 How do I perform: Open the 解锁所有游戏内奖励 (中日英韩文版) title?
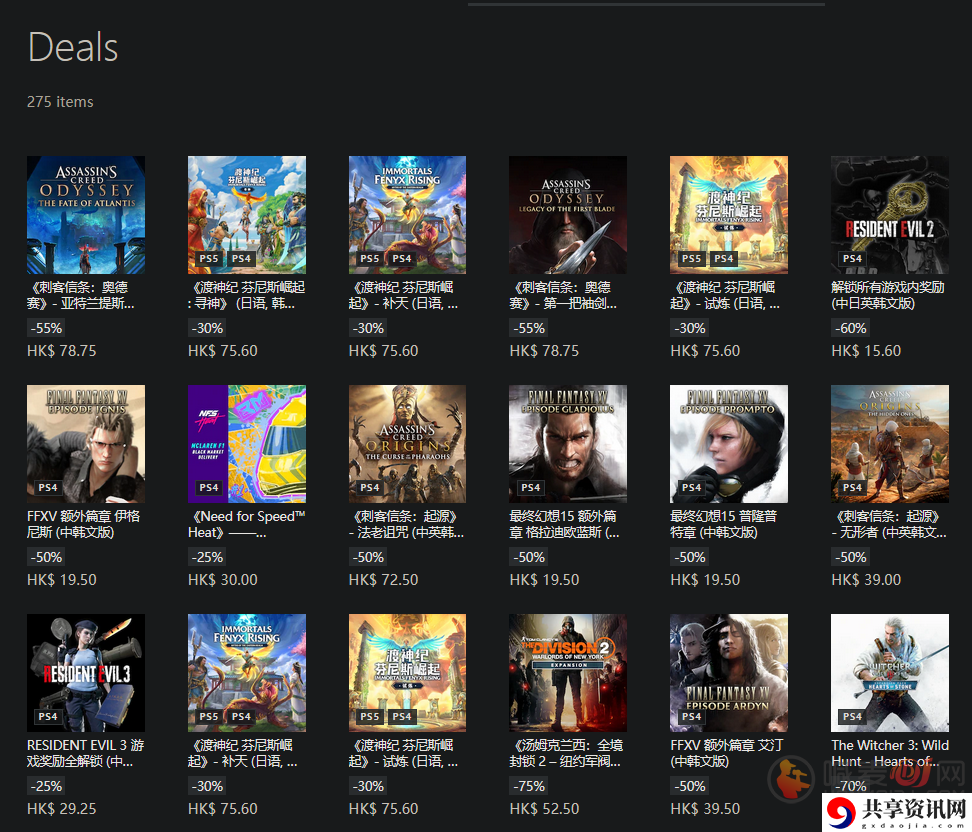[888, 295]
